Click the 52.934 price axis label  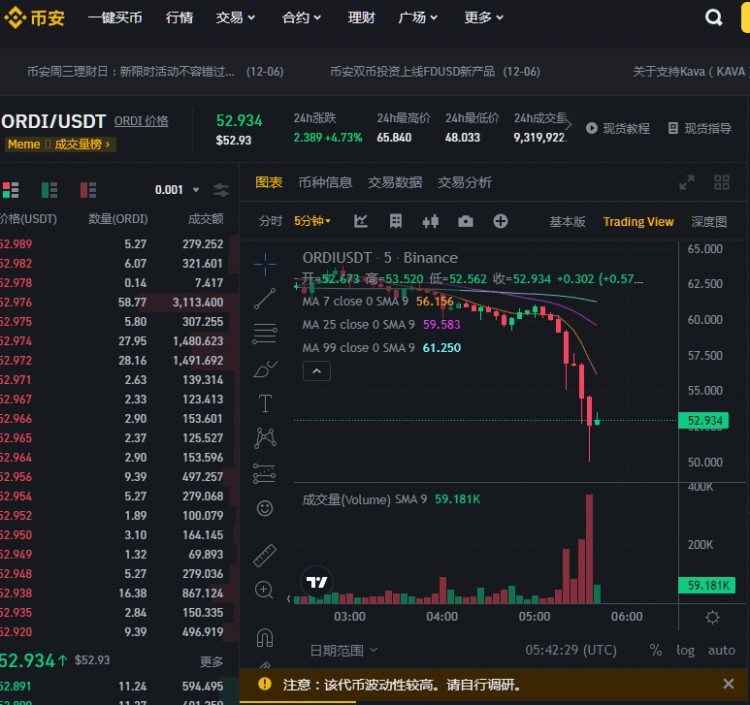point(703,420)
